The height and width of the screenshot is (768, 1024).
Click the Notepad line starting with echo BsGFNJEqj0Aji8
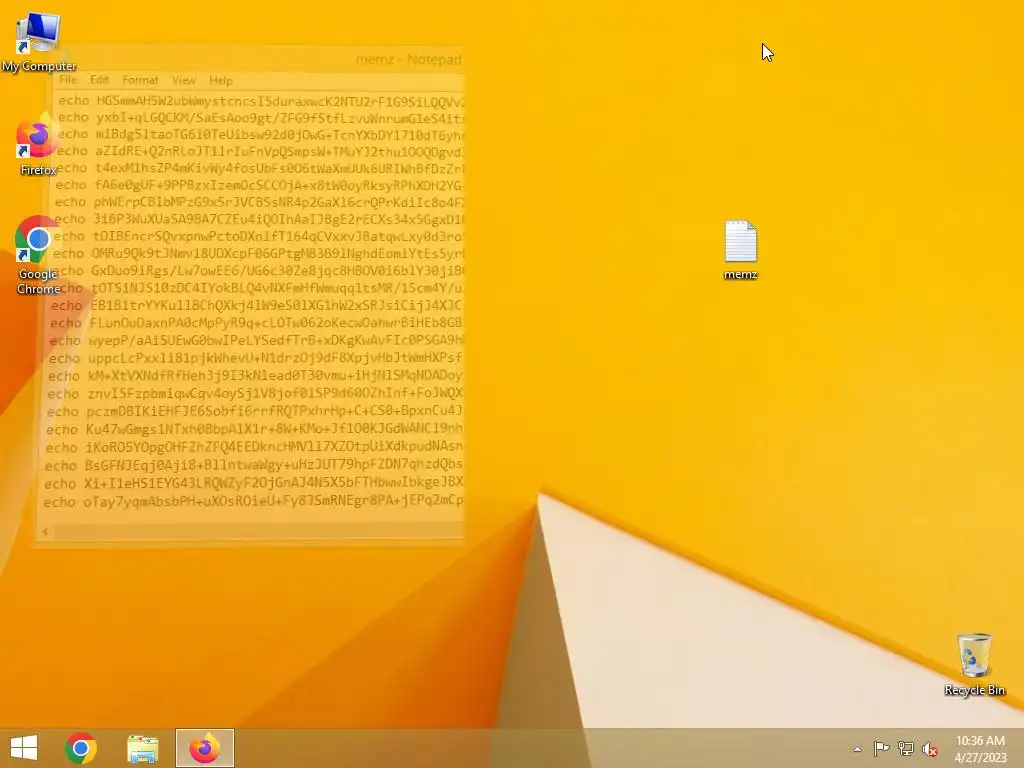[253, 465]
